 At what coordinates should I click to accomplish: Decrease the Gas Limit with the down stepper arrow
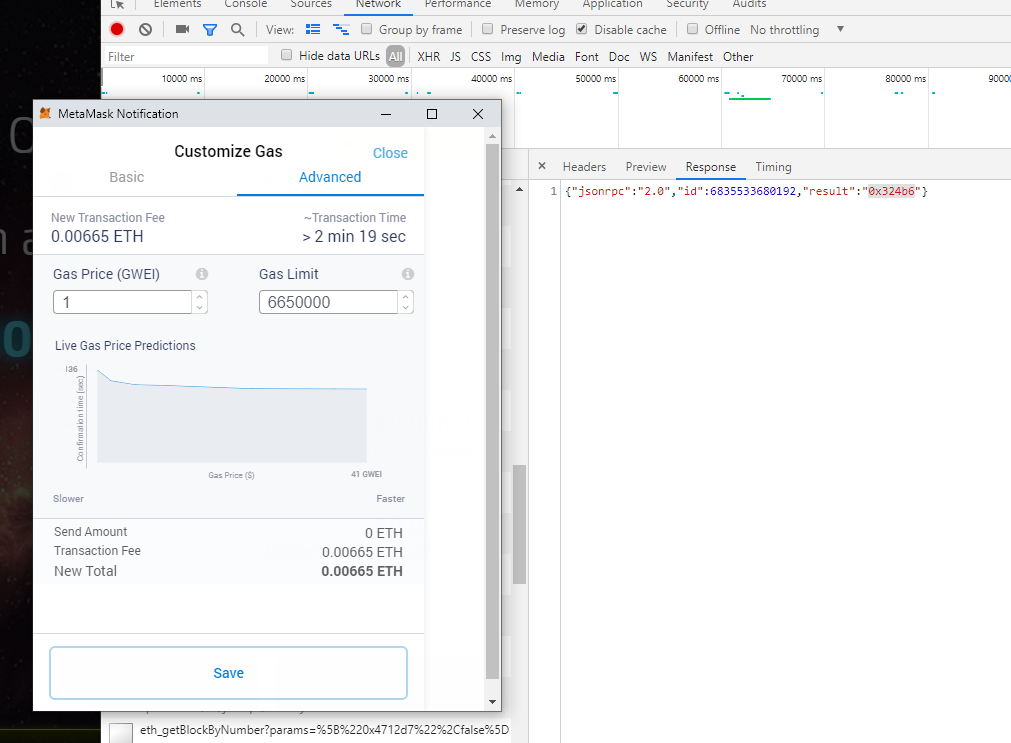click(x=406, y=308)
